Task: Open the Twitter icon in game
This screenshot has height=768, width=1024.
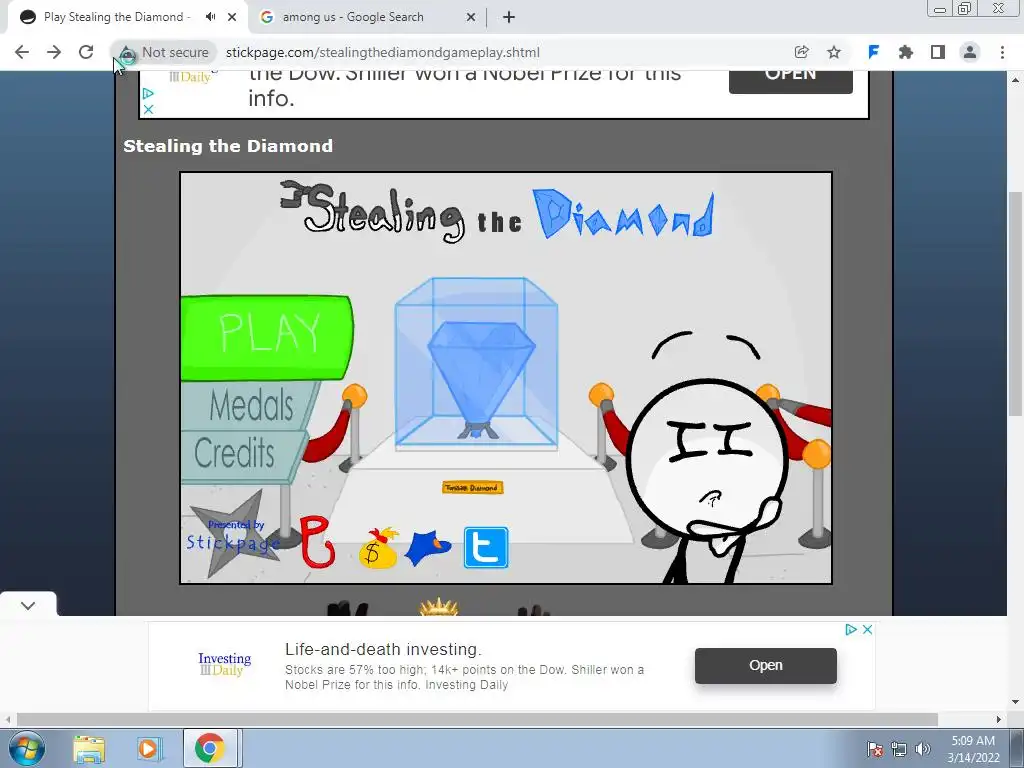Action: [486, 547]
